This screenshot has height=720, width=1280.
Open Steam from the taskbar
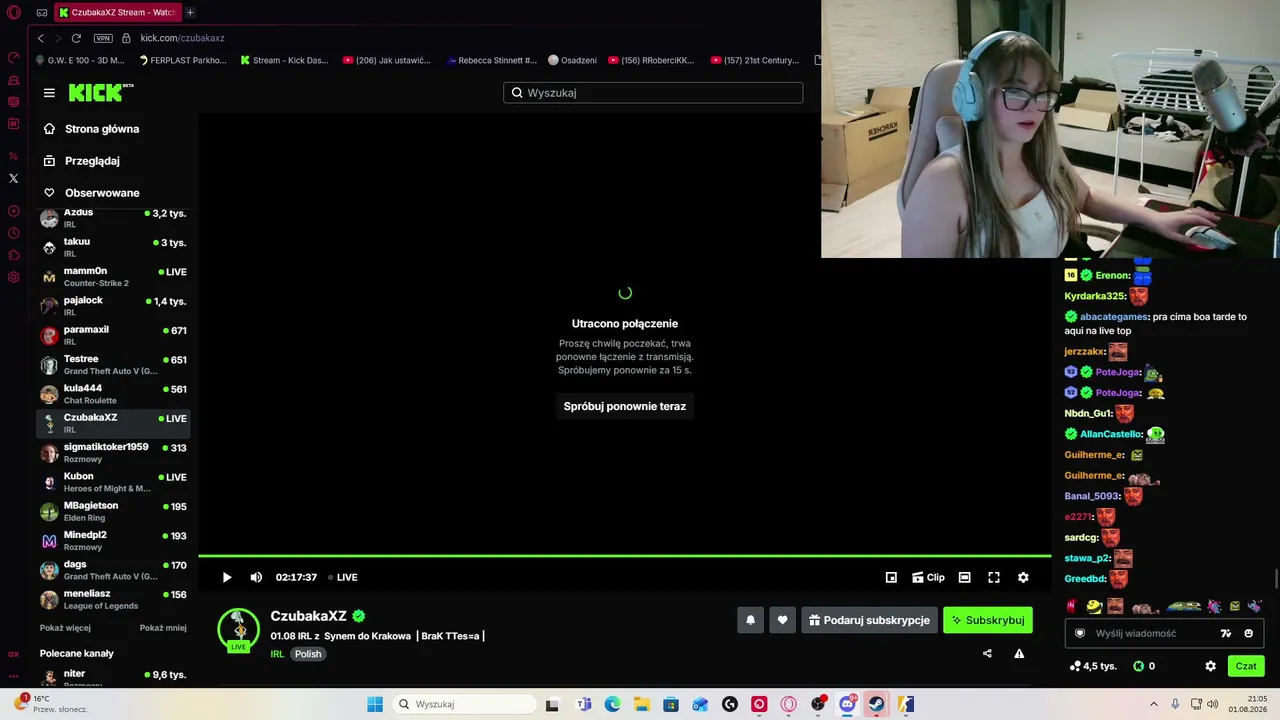(876, 704)
